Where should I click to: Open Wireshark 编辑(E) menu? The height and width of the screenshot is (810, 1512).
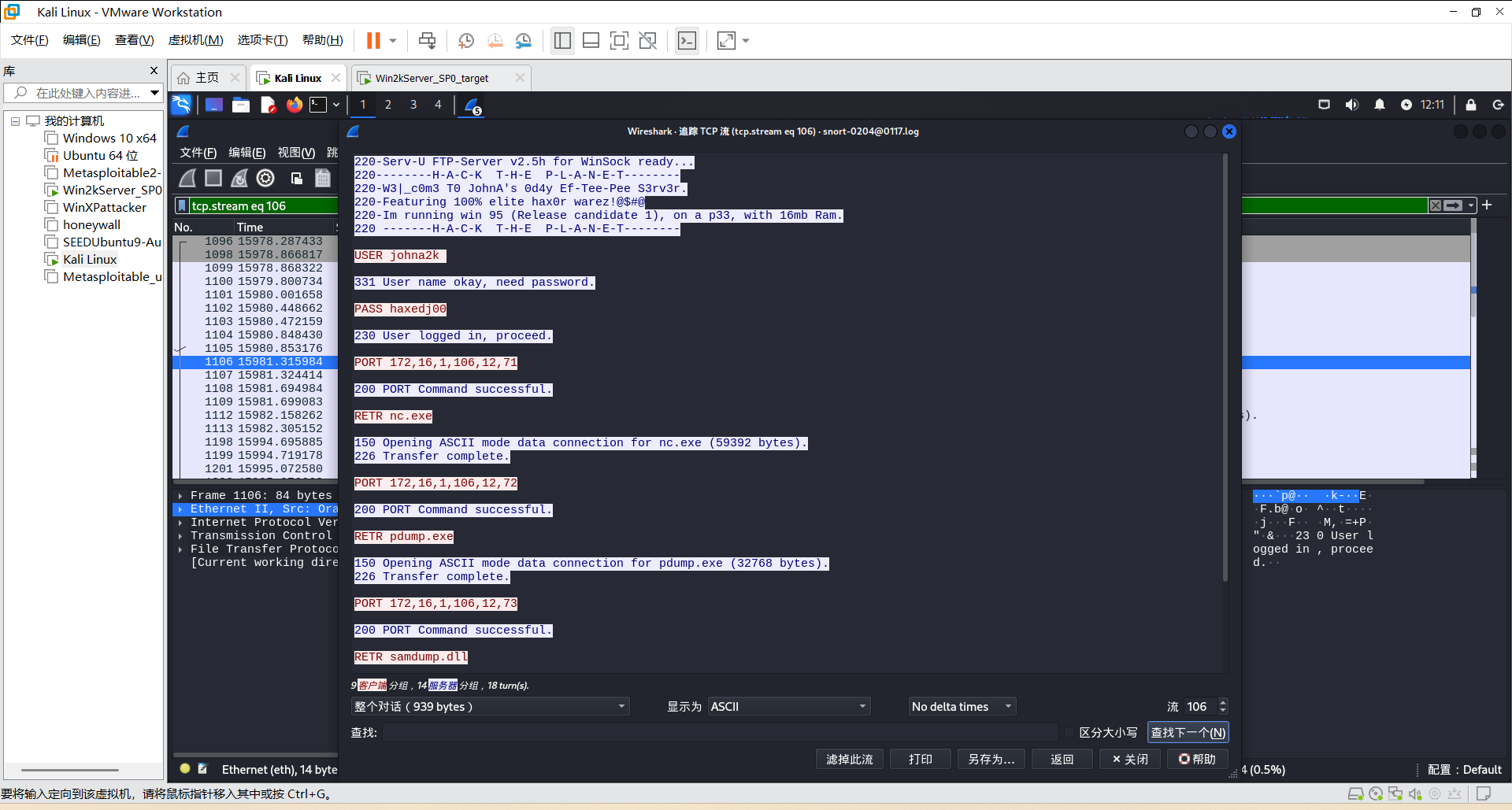click(247, 153)
